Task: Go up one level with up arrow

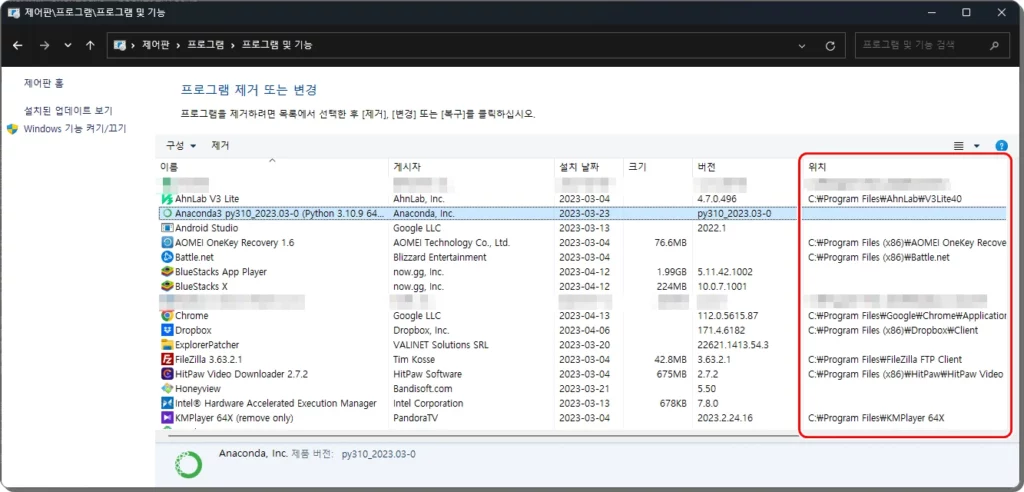Action: coord(90,46)
